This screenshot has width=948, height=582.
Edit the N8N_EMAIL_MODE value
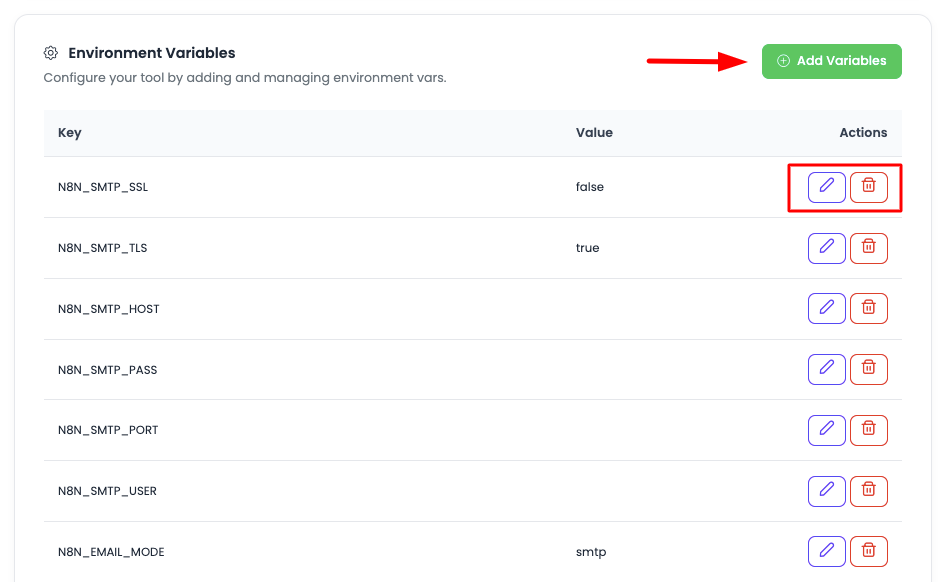click(826, 551)
